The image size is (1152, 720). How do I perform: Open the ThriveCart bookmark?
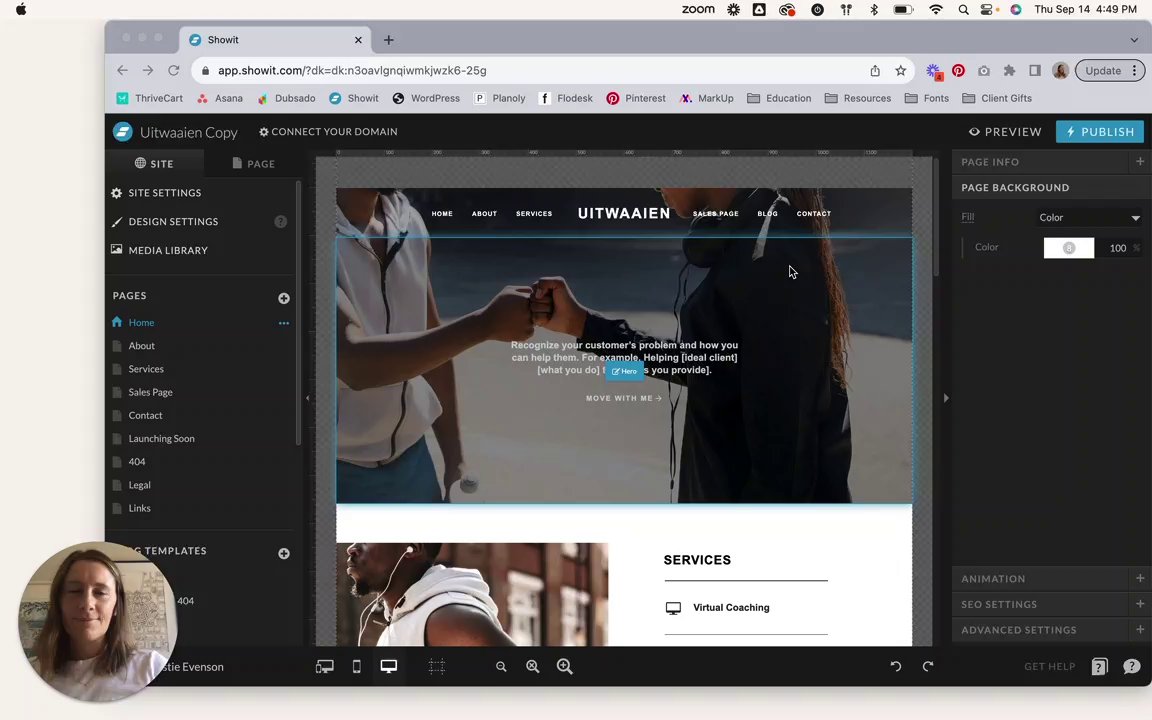tap(150, 98)
